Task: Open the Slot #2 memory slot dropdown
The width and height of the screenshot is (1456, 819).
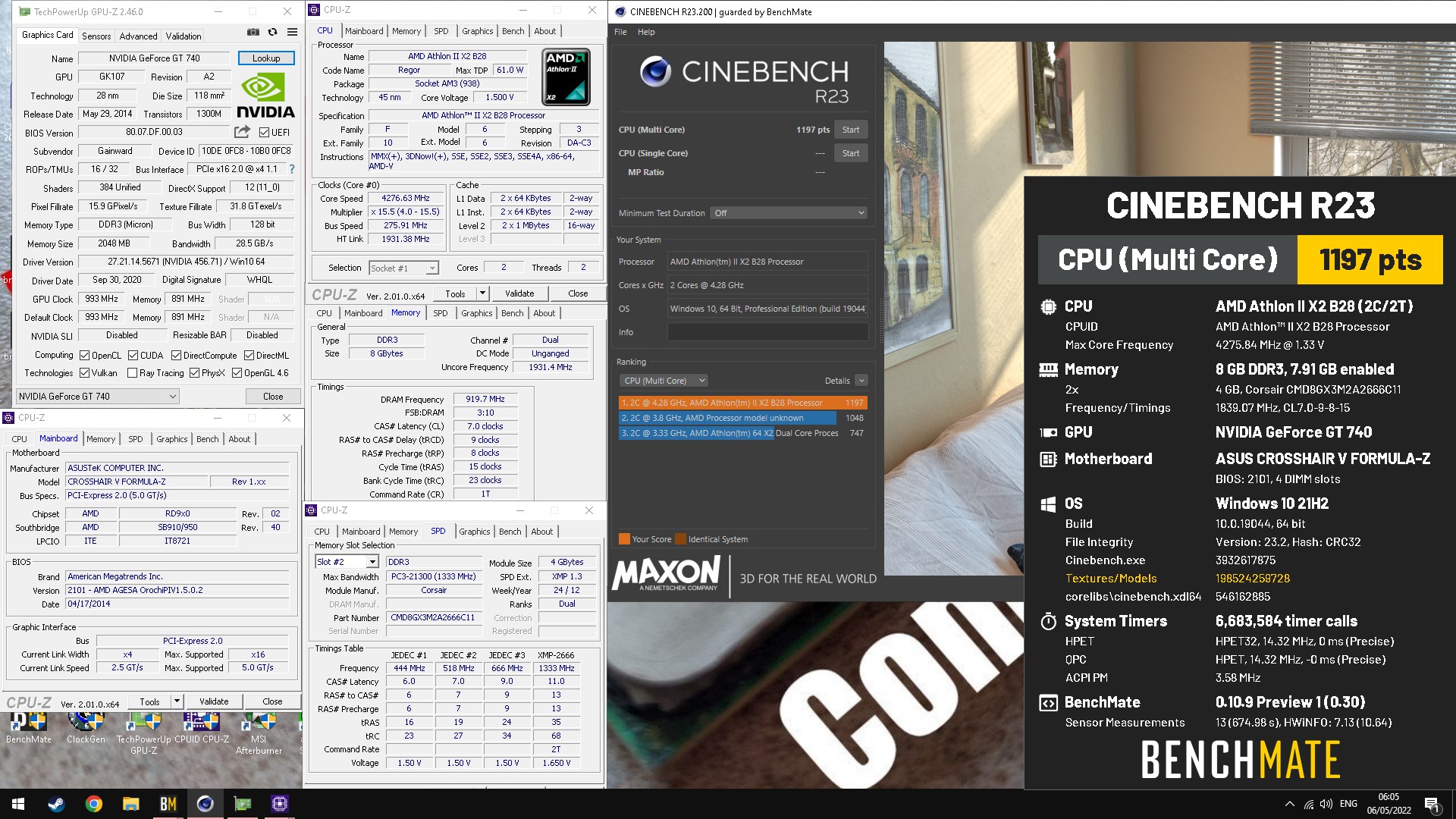Action: pos(347,562)
